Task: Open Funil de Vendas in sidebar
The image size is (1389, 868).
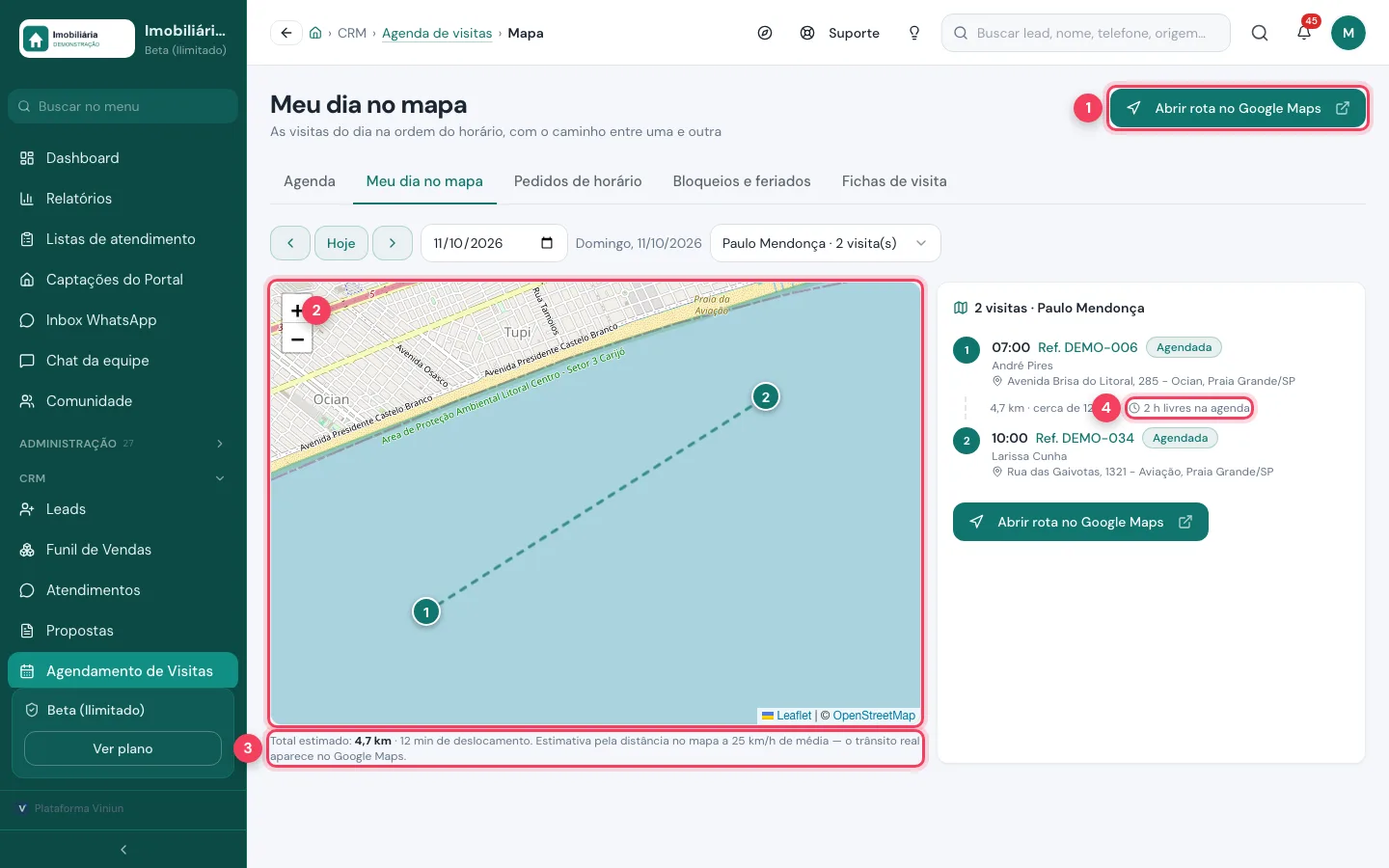Action: 123,550
